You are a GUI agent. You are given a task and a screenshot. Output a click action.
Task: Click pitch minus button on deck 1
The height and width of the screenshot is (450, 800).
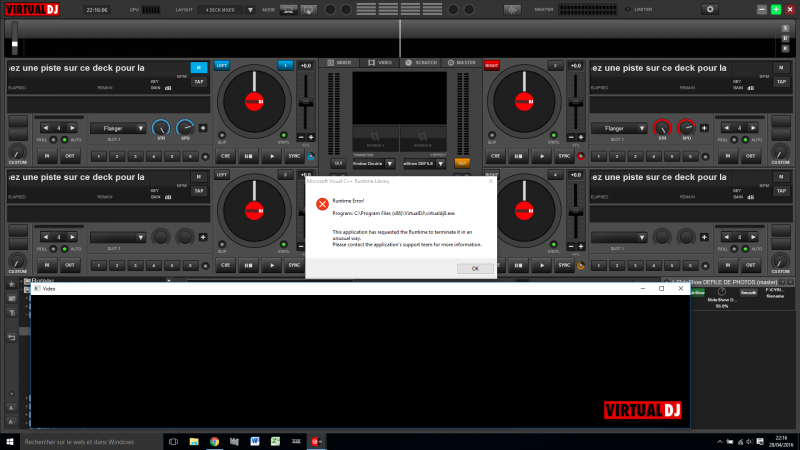click(301, 138)
